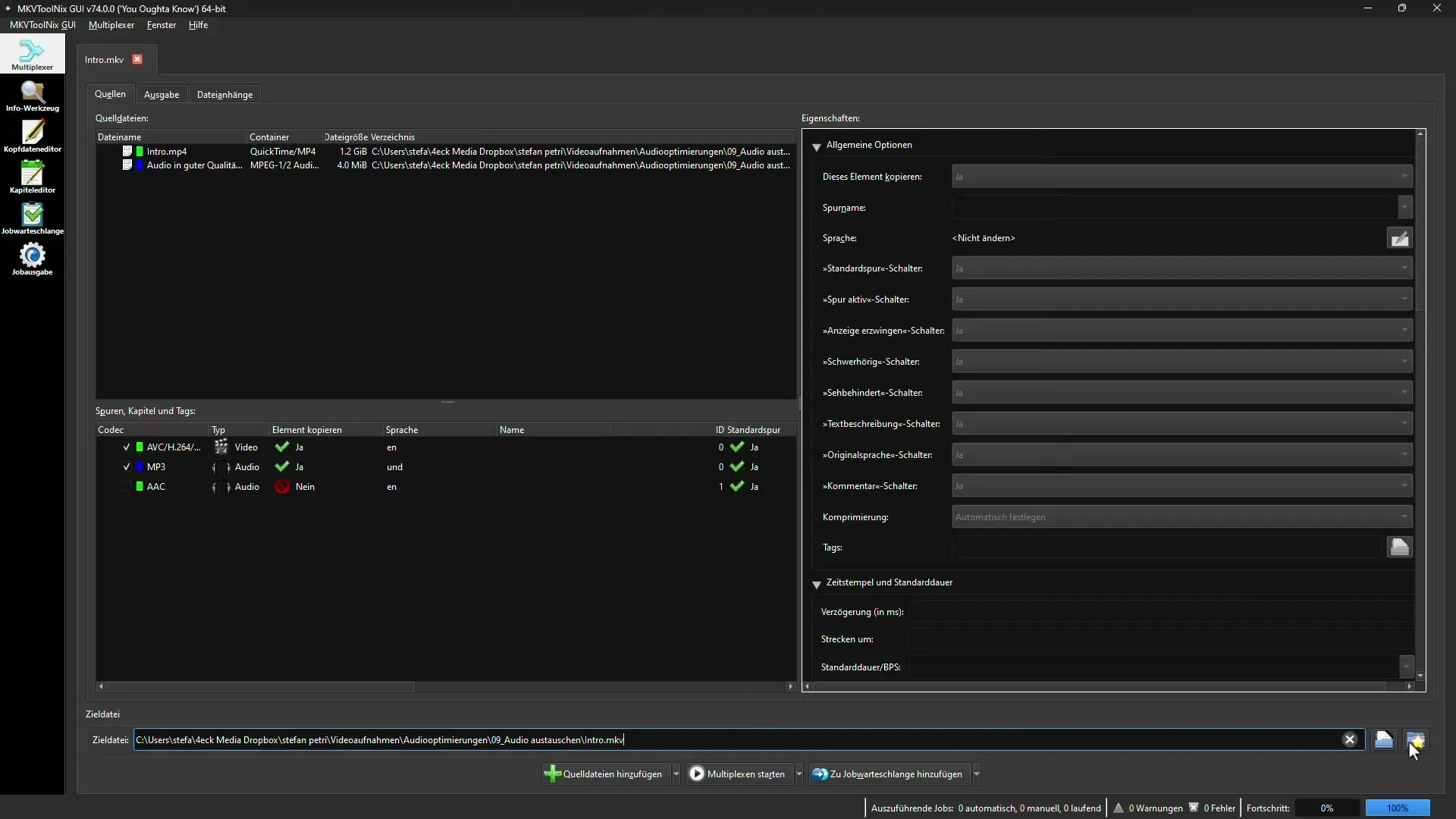The image size is (1456, 819).
Task: Click the Tags file browse icon
Action: pyautogui.click(x=1399, y=547)
